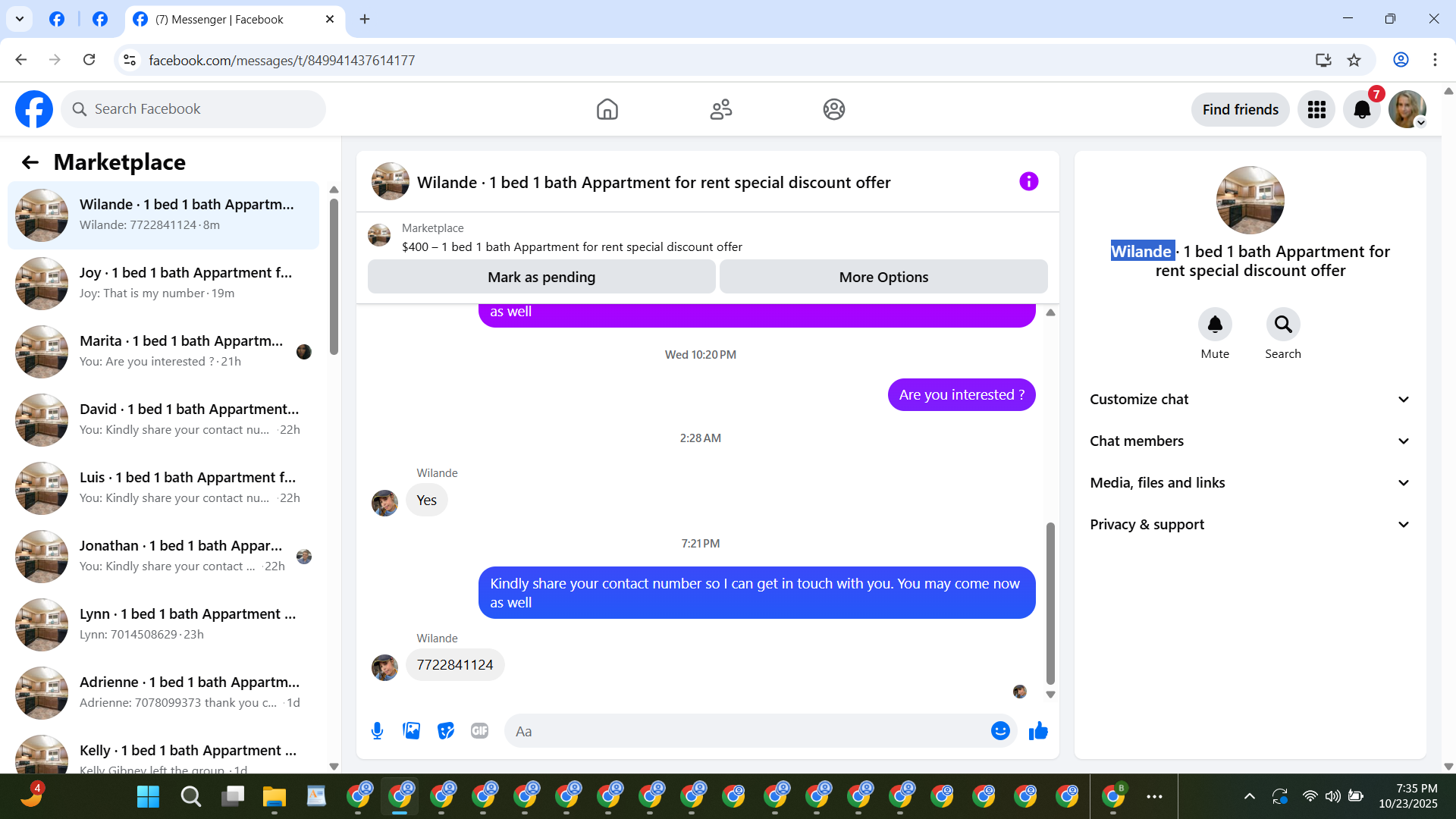Expand Media, files and links section

pyautogui.click(x=1250, y=483)
